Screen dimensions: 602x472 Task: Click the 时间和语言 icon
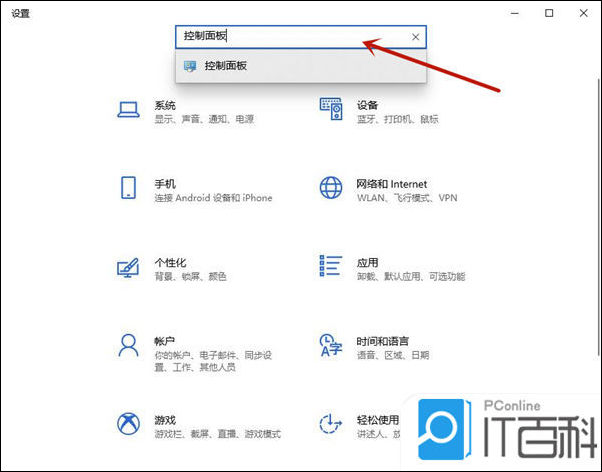[x=331, y=346]
